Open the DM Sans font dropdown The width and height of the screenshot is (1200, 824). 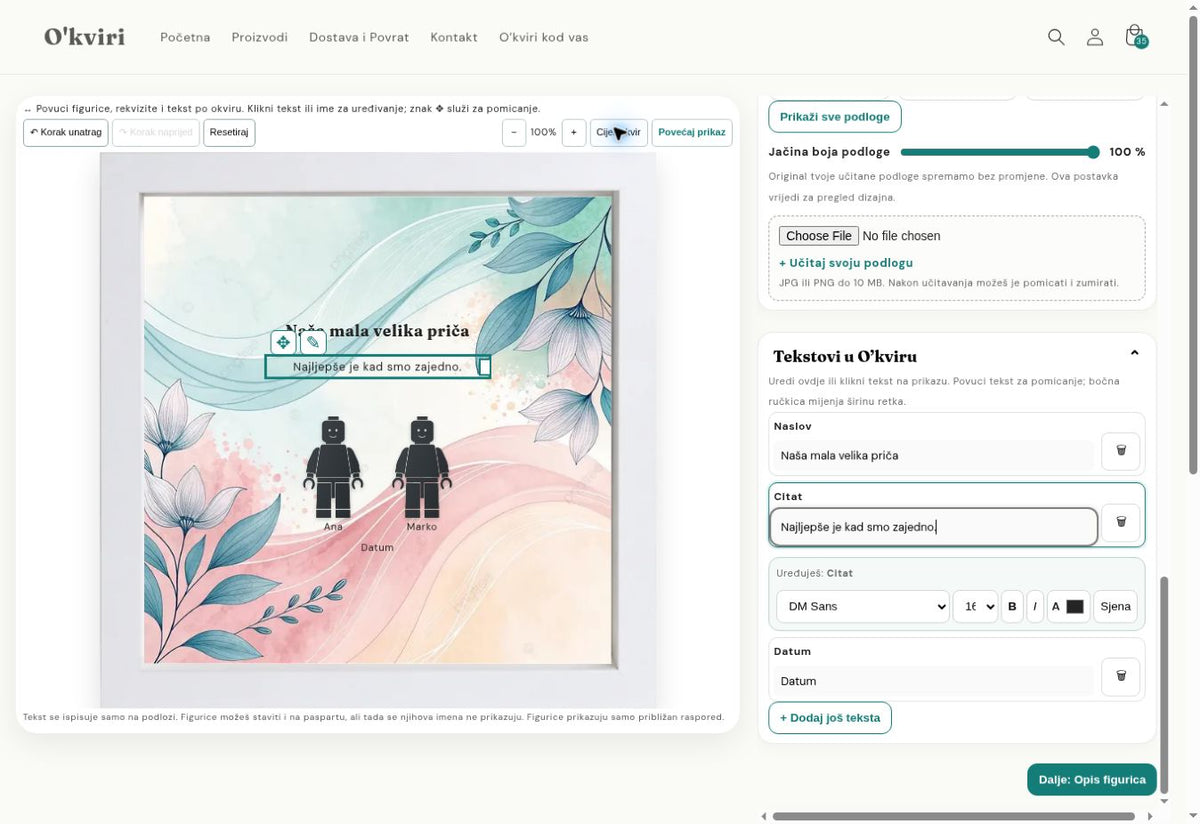pyautogui.click(x=863, y=606)
